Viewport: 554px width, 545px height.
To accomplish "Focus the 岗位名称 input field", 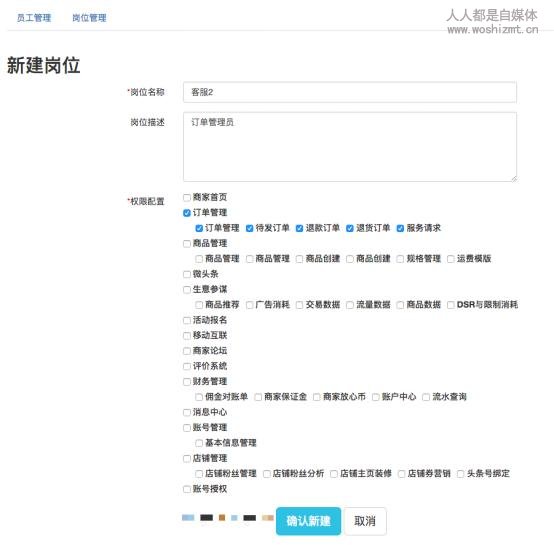I will 350,92.
